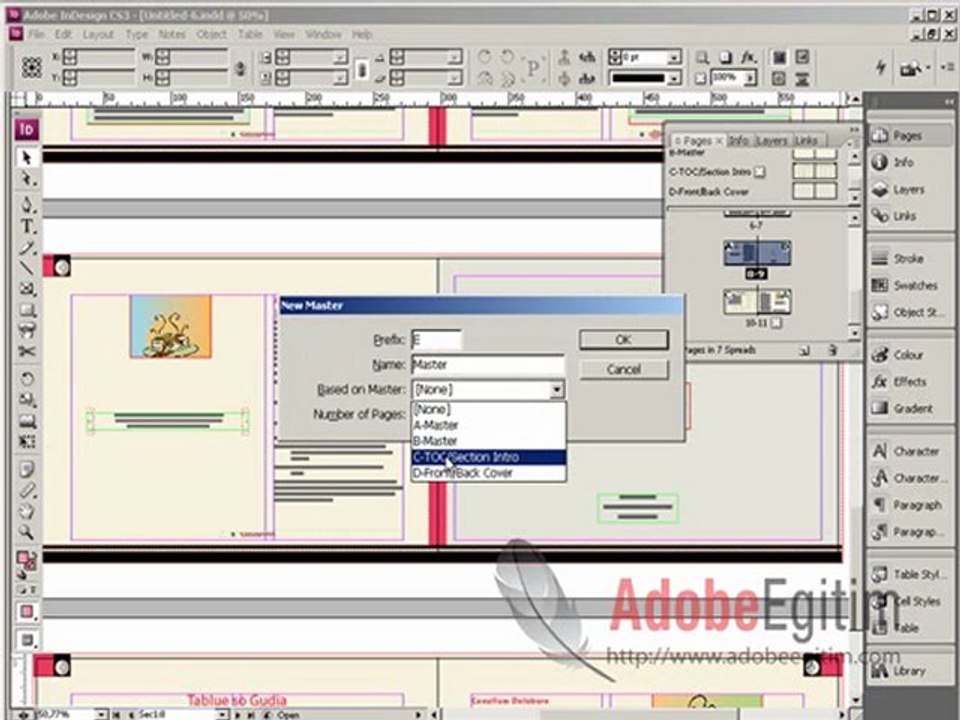Cancel the New Master dialog

click(624, 369)
